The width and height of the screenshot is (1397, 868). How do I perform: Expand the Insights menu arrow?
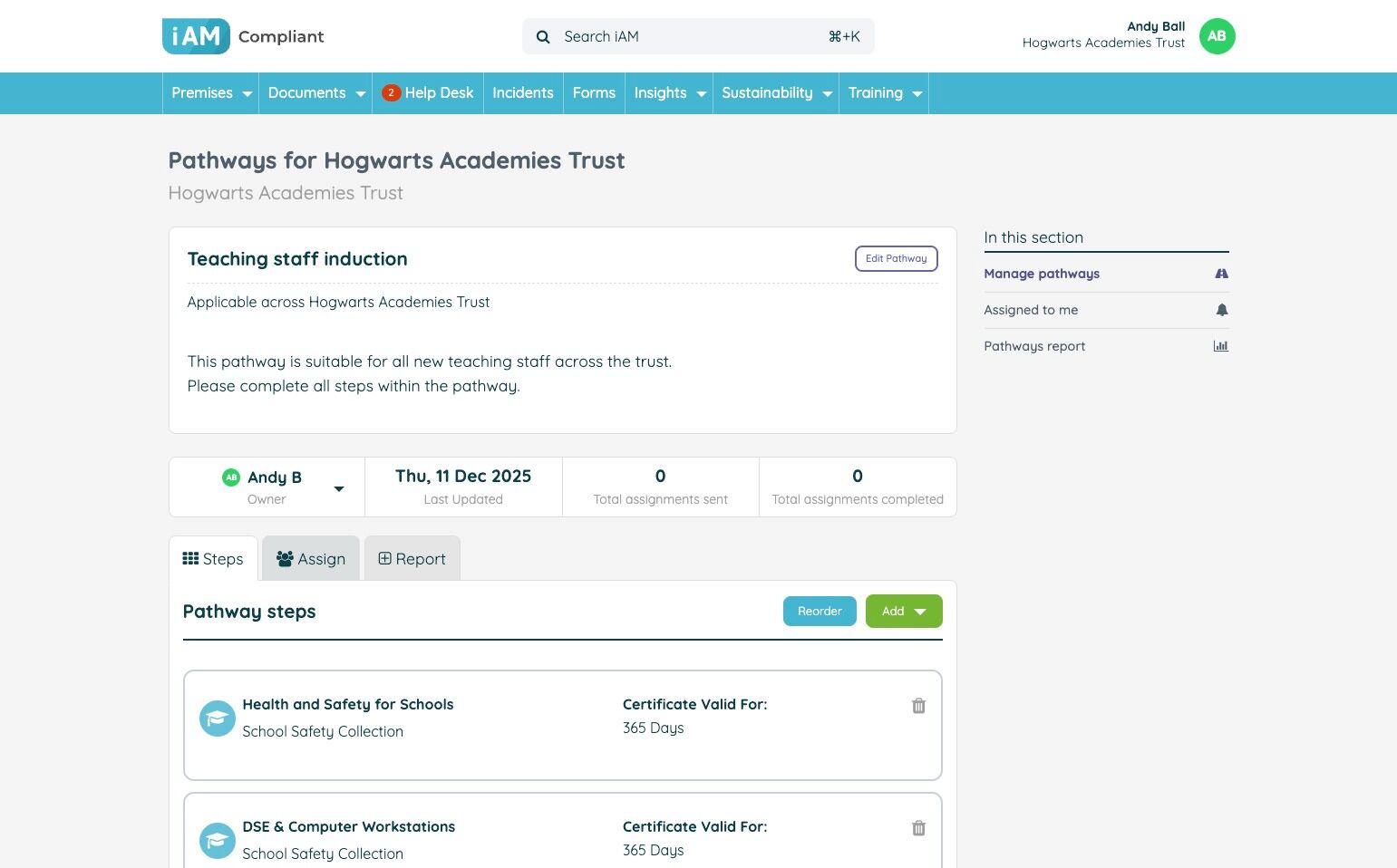[701, 94]
